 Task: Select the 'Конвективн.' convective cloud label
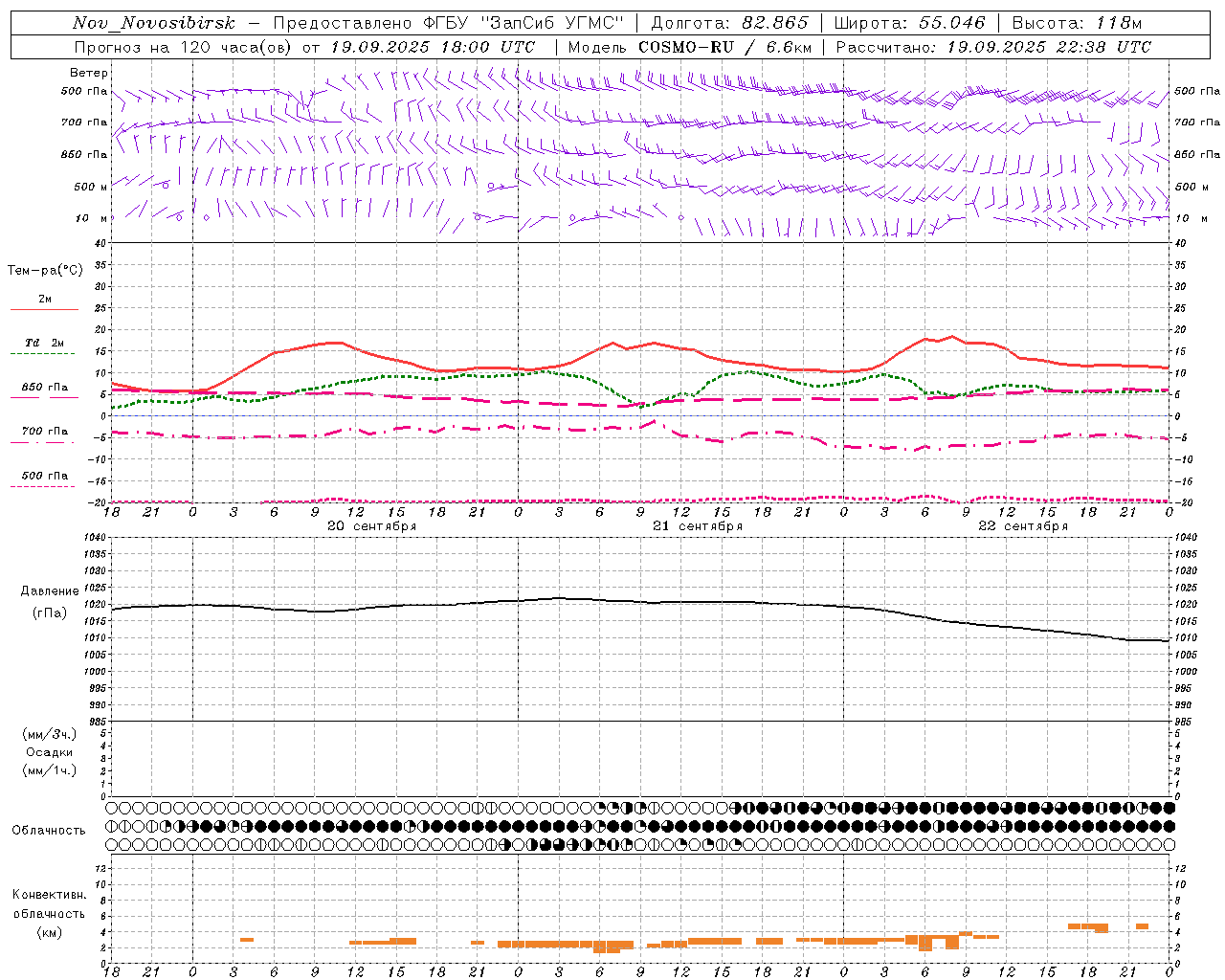tap(49, 895)
